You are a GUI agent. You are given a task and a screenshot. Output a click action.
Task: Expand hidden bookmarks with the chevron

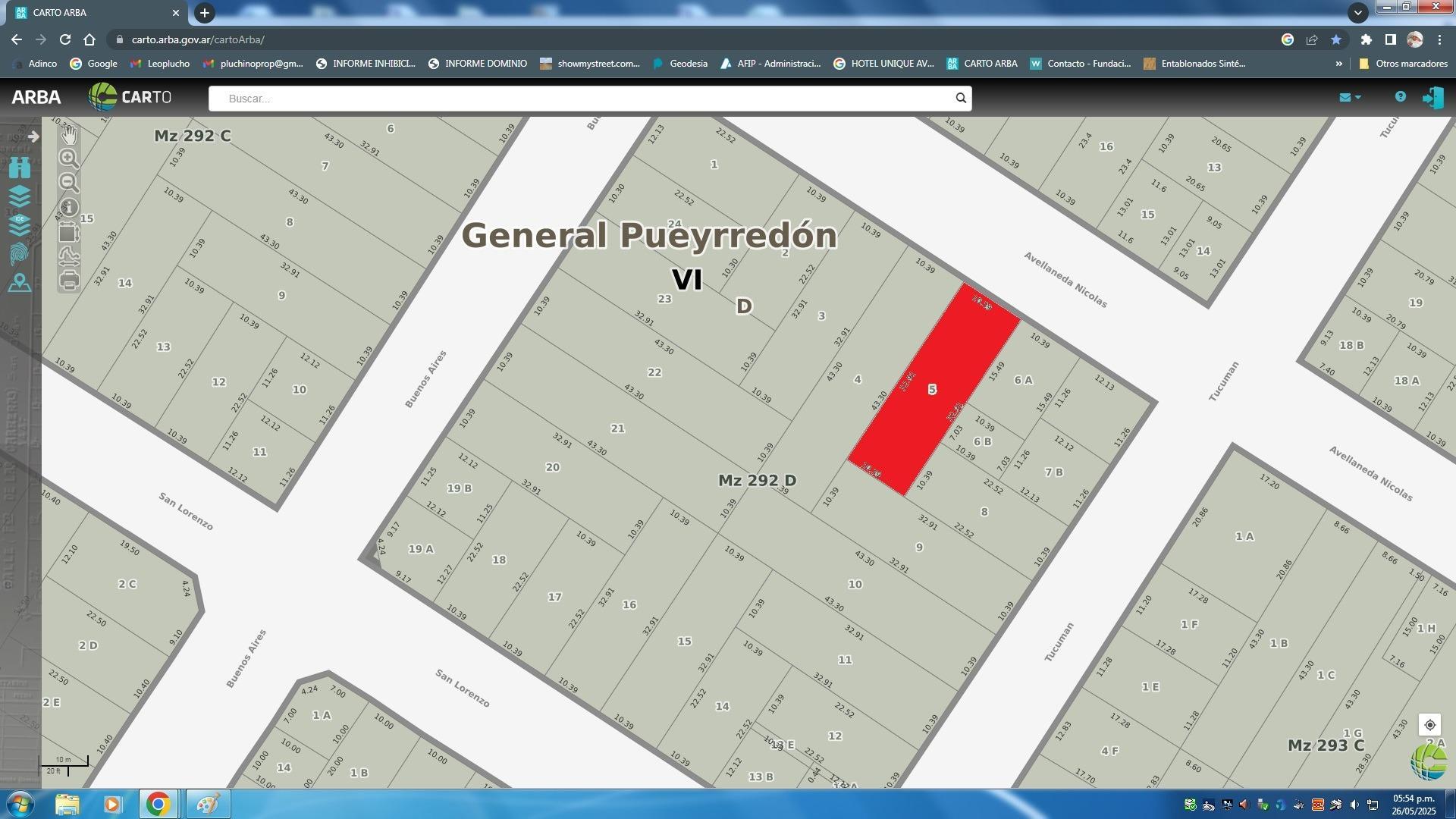(1338, 64)
